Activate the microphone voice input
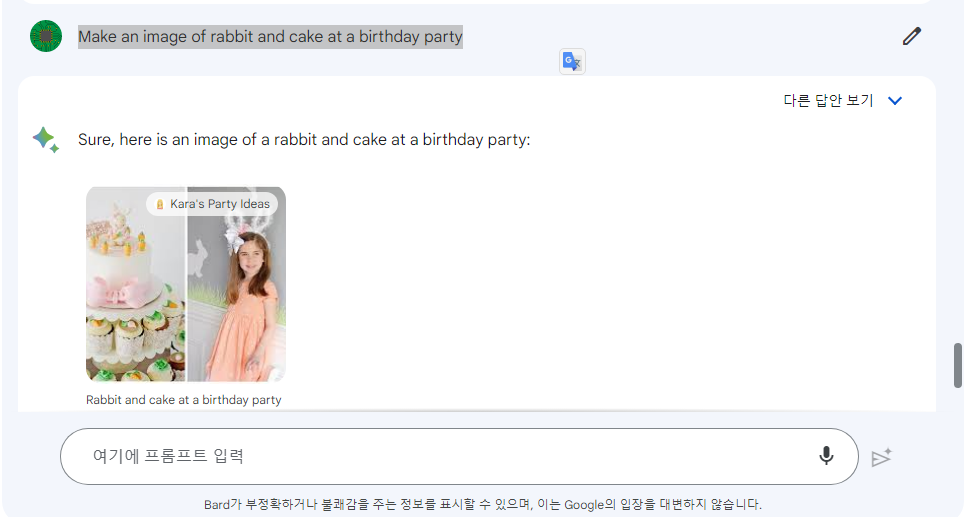The width and height of the screenshot is (966, 517). pyautogui.click(x=826, y=456)
